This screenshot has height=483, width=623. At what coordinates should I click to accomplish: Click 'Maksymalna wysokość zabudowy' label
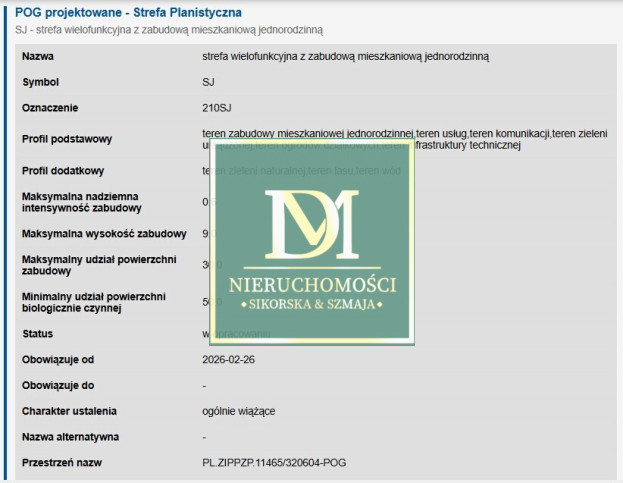click(x=104, y=234)
